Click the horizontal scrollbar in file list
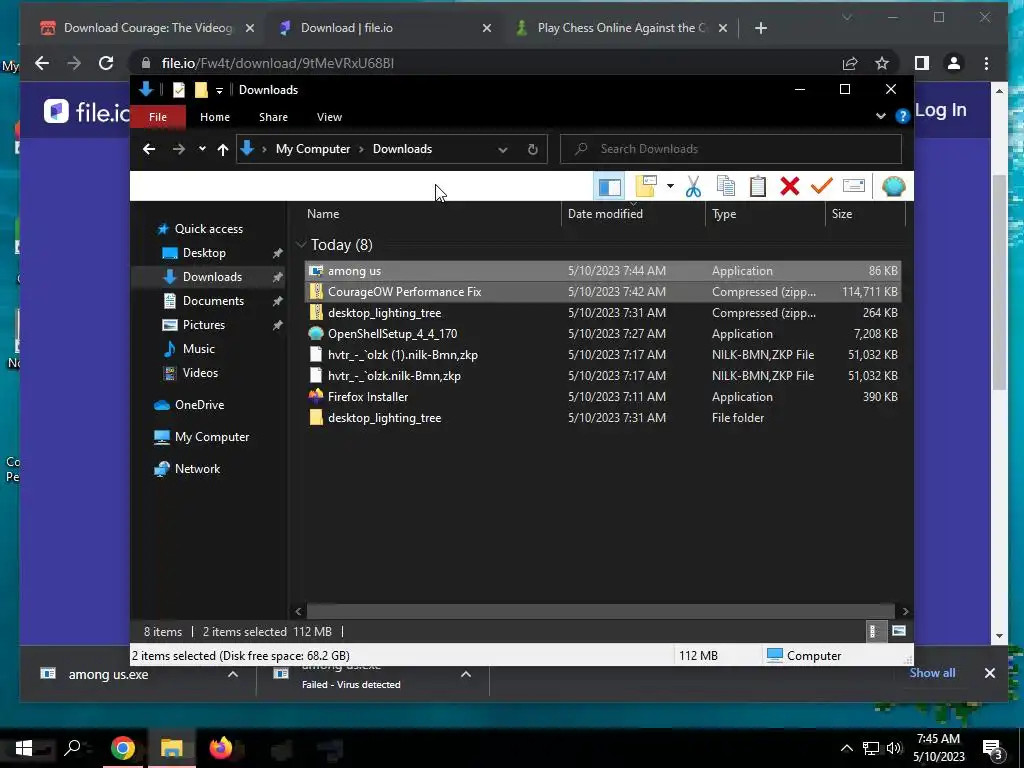The width and height of the screenshot is (1024, 768). (x=600, y=611)
